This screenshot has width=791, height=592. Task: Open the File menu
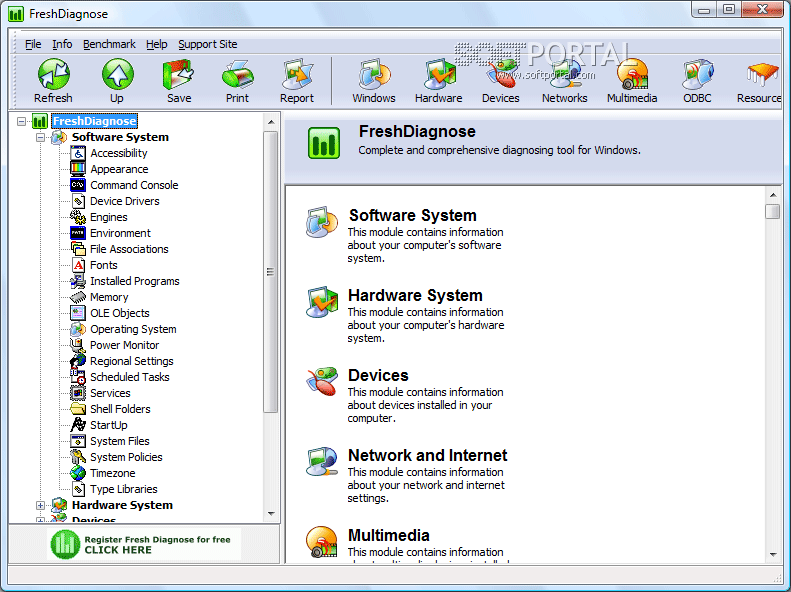tap(33, 44)
